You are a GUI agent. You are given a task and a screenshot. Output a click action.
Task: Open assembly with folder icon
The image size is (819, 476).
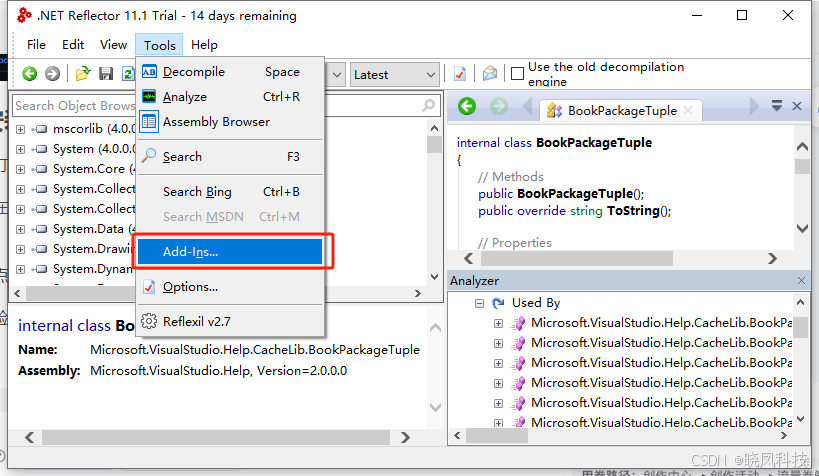(x=83, y=74)
